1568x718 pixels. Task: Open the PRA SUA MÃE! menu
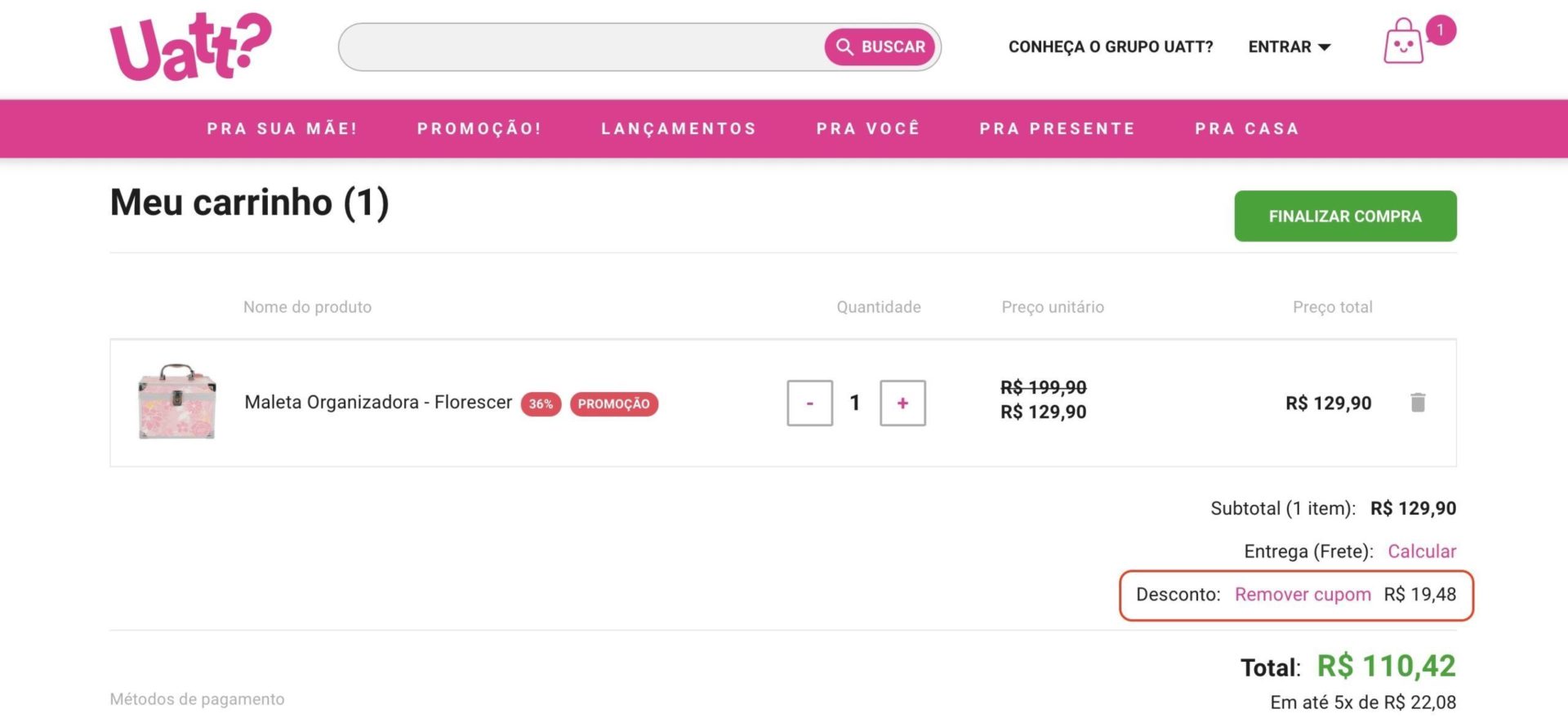point(282,129)
